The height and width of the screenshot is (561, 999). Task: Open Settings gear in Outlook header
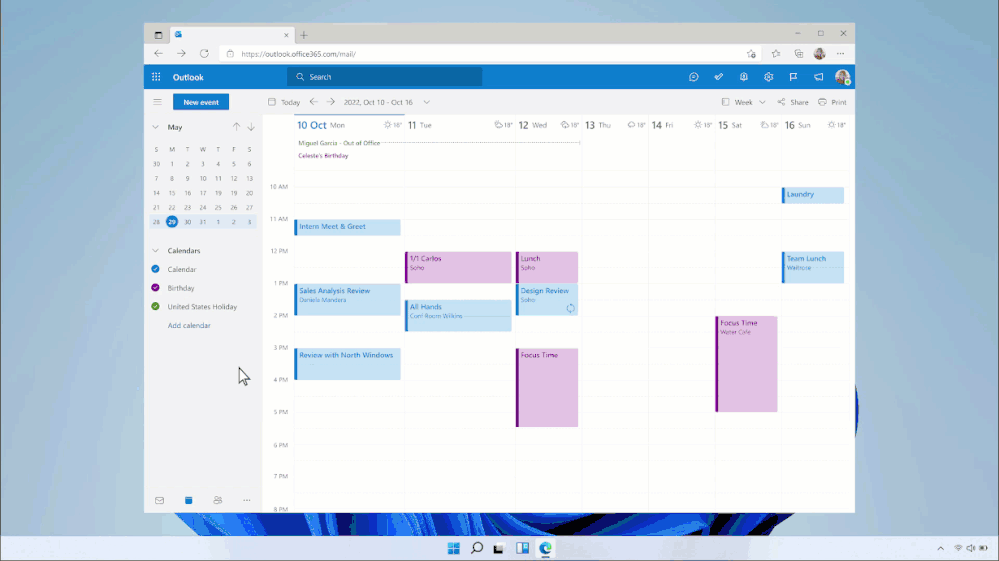click(x=769, y=77)
